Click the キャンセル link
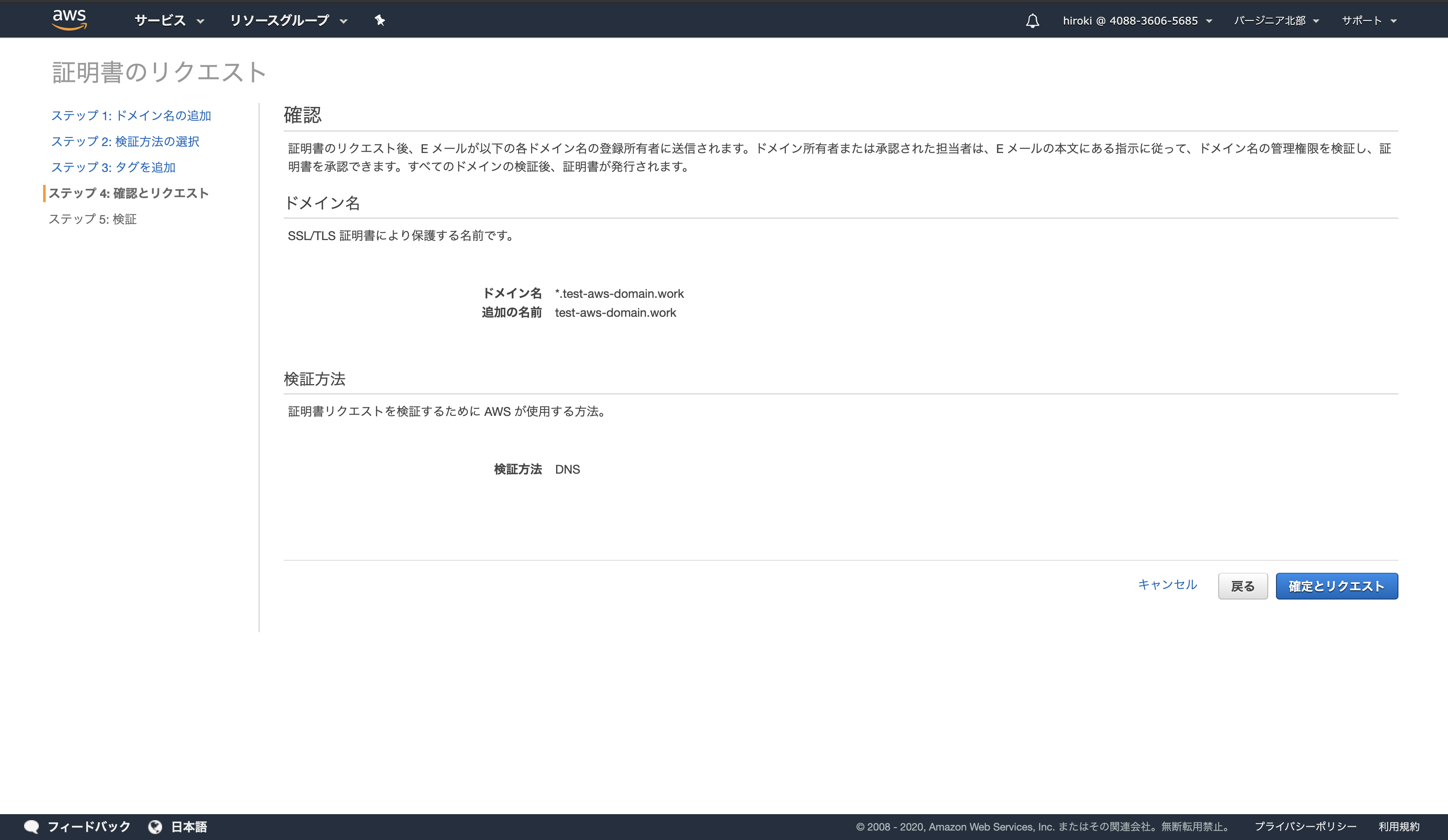Image resolution: width=1448 pixels, height=840 pixels. [1167, 584]
